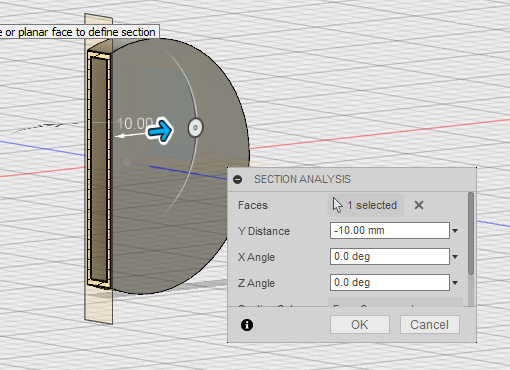
Task: Click the X Angle input field
Action: pos(390,257)
